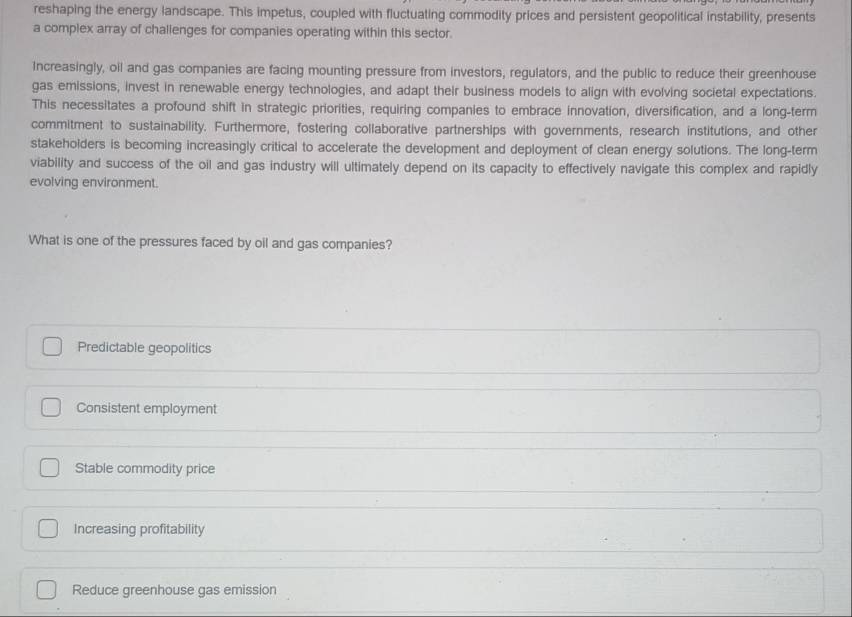The image size is (852, 617).
Task: Click the 'Predictable geopolitics' answer label text
Action: [144, 348]
